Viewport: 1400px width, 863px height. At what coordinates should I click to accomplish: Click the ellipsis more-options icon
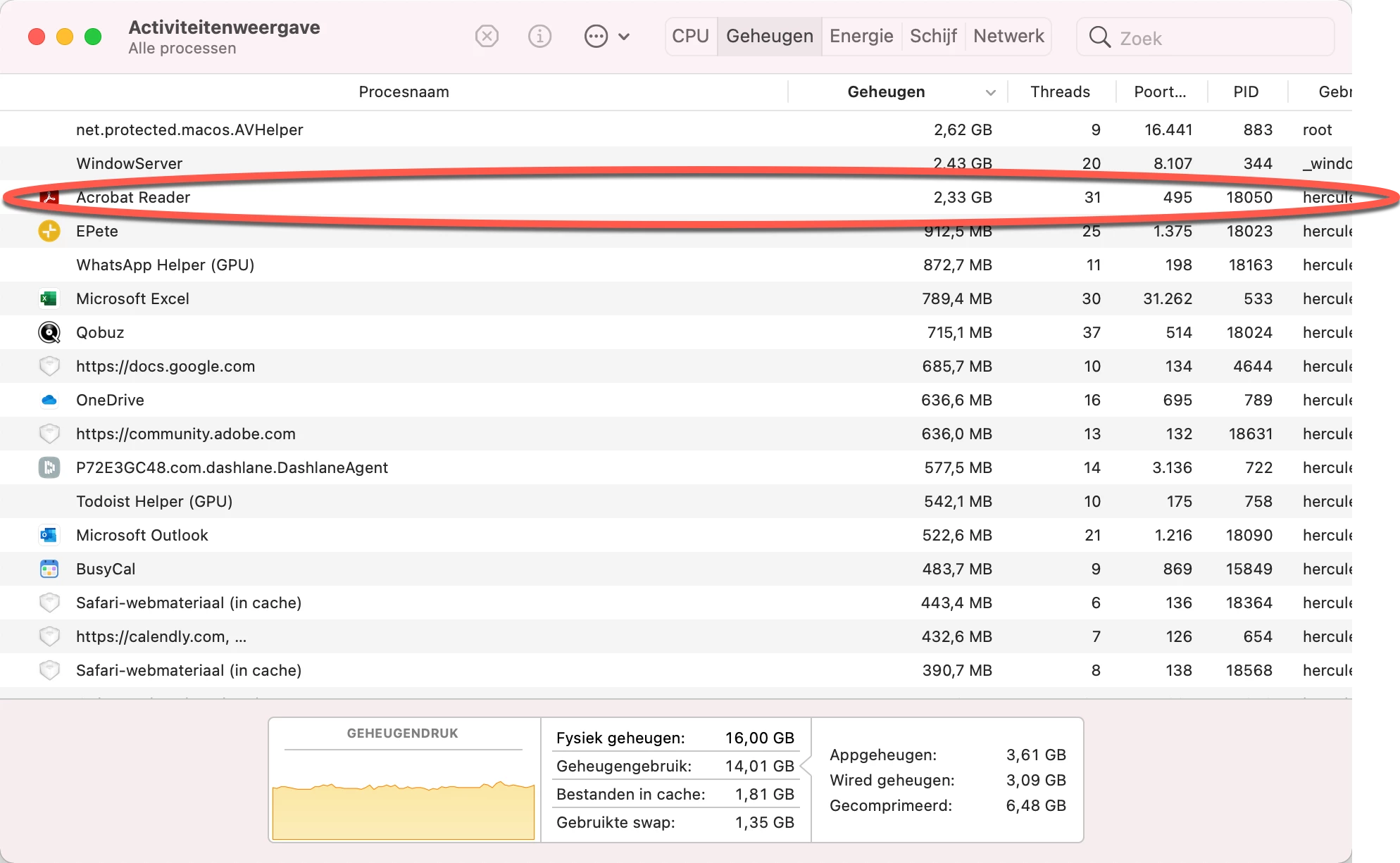[x=596, y=36]
